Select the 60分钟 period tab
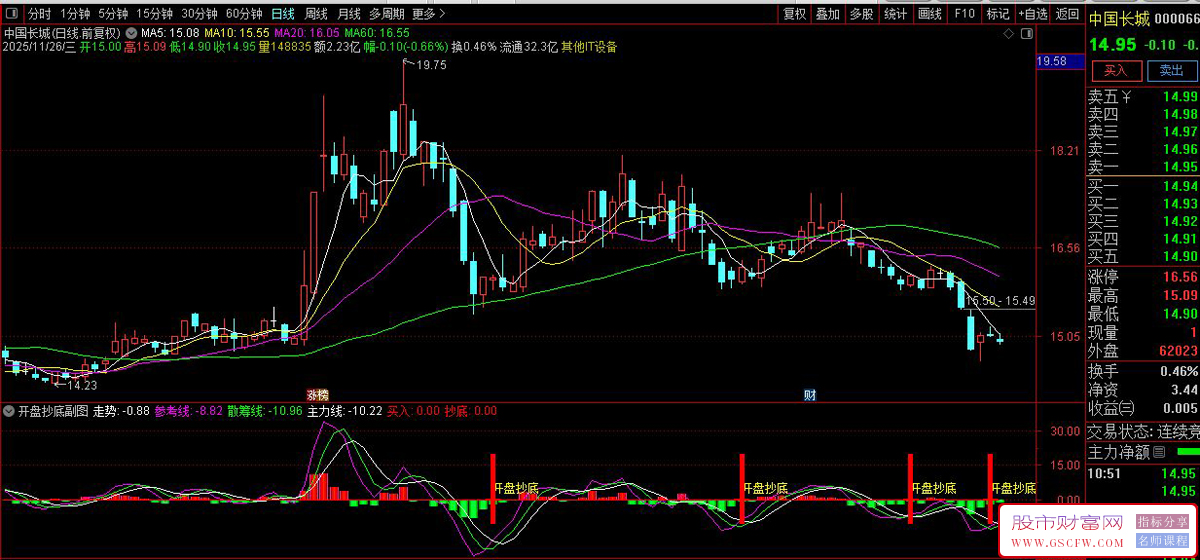 tap(243, 14)
